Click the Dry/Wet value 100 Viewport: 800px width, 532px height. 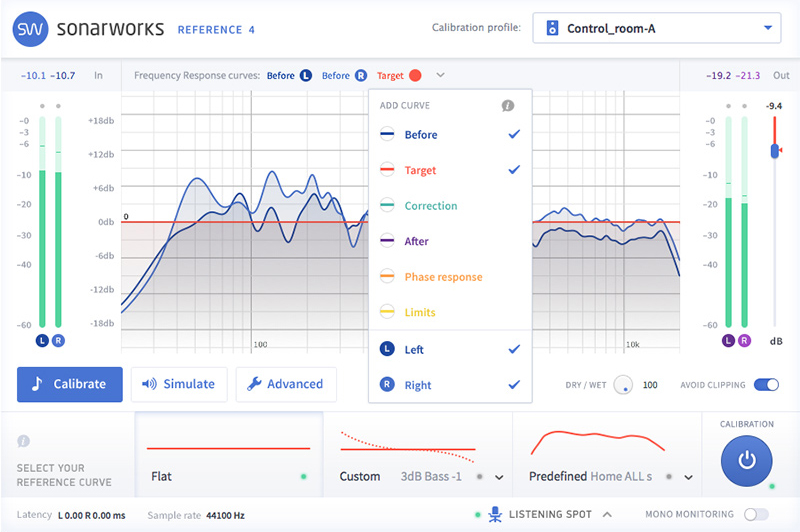(x=650, y=385)
